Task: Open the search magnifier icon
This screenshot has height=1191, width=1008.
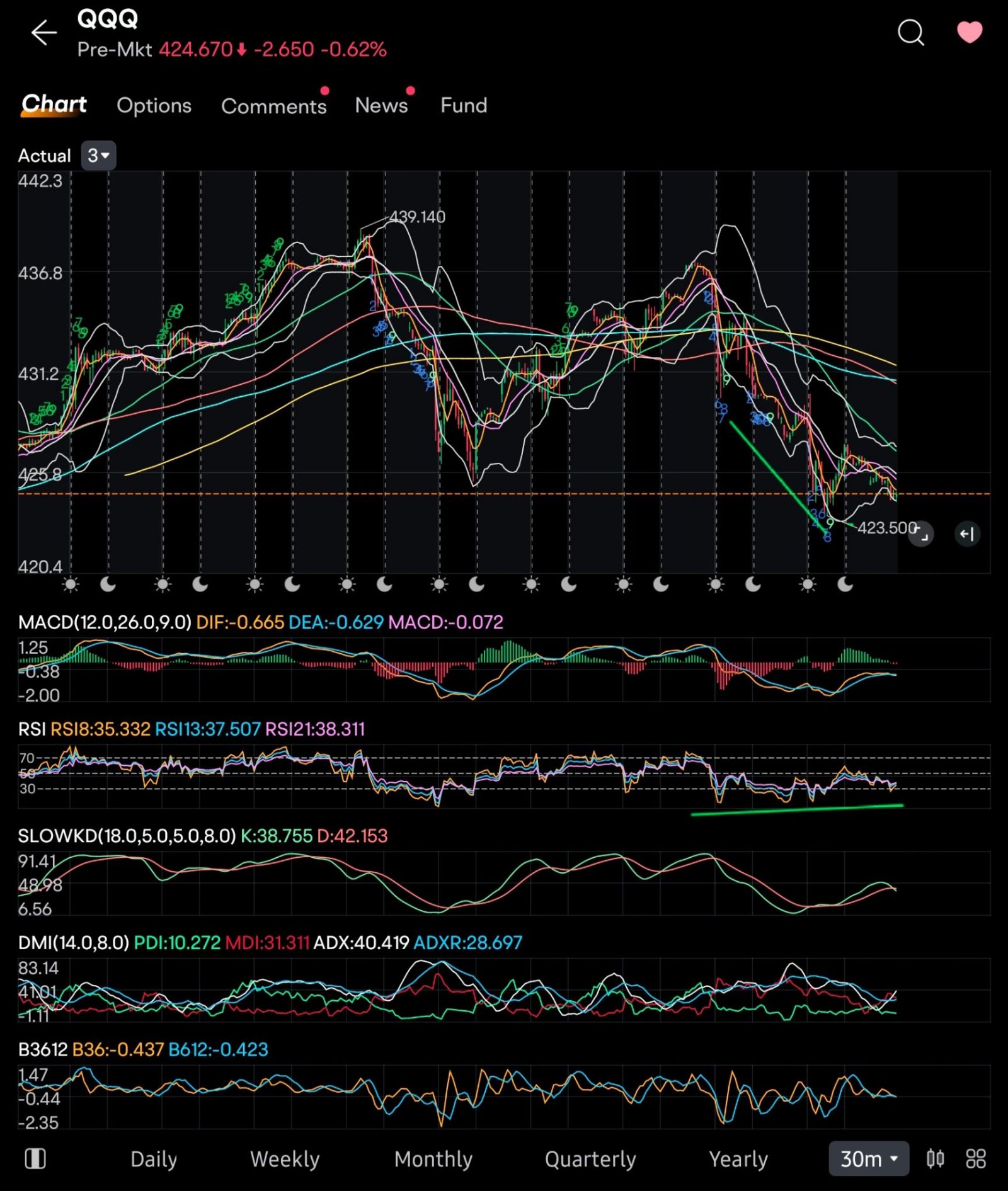Action: 910,32
